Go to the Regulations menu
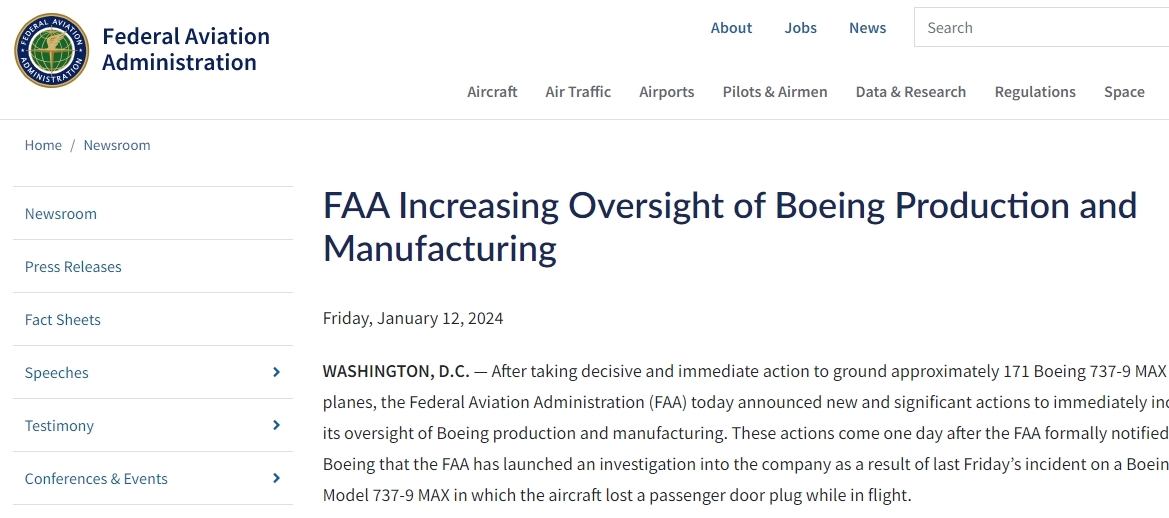The image size is (1169, 518). [1035, 92]
